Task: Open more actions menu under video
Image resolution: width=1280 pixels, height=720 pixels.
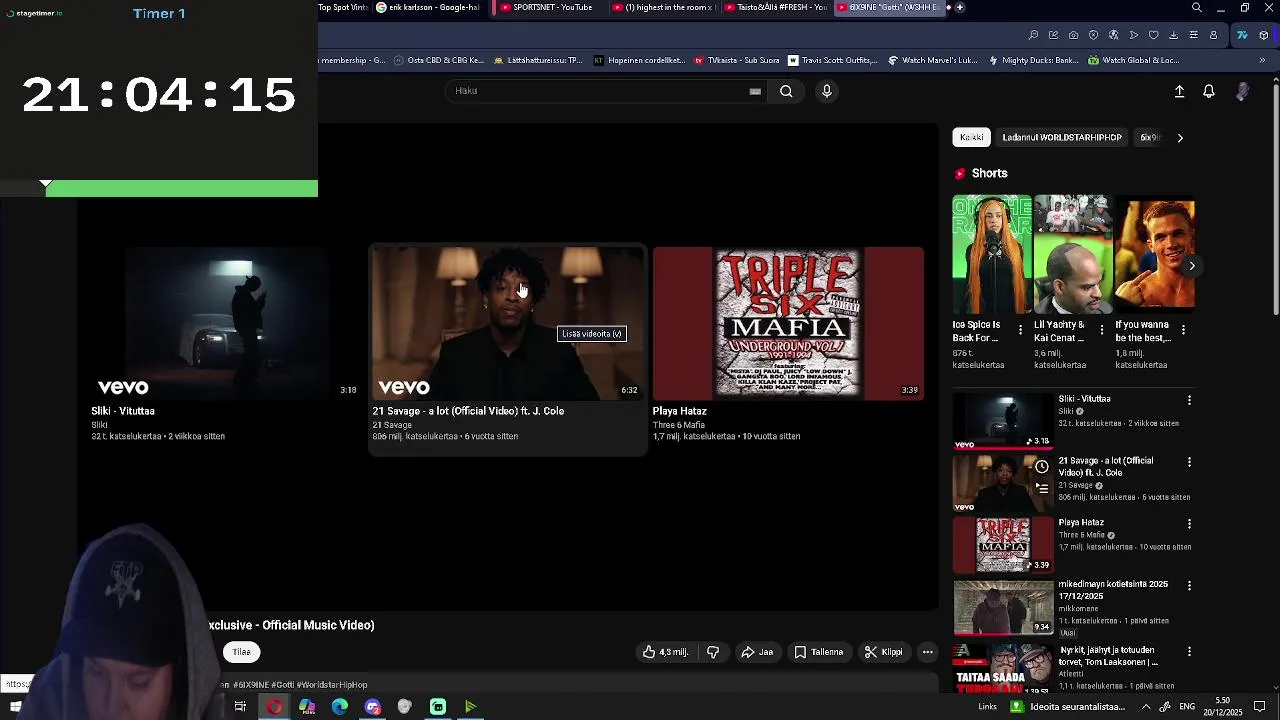Action: (928, 652)
